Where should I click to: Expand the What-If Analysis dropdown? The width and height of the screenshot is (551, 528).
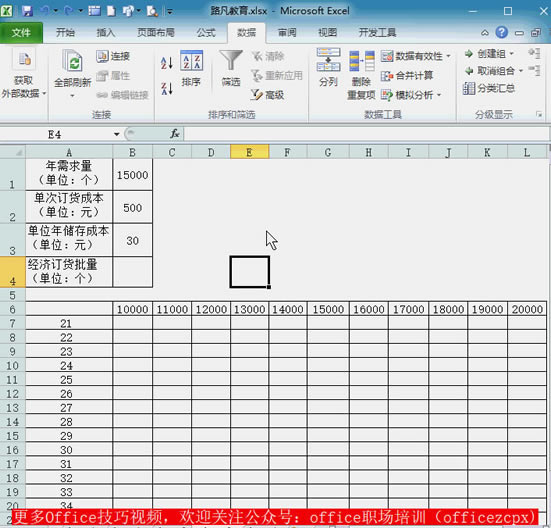click(439, 95)
